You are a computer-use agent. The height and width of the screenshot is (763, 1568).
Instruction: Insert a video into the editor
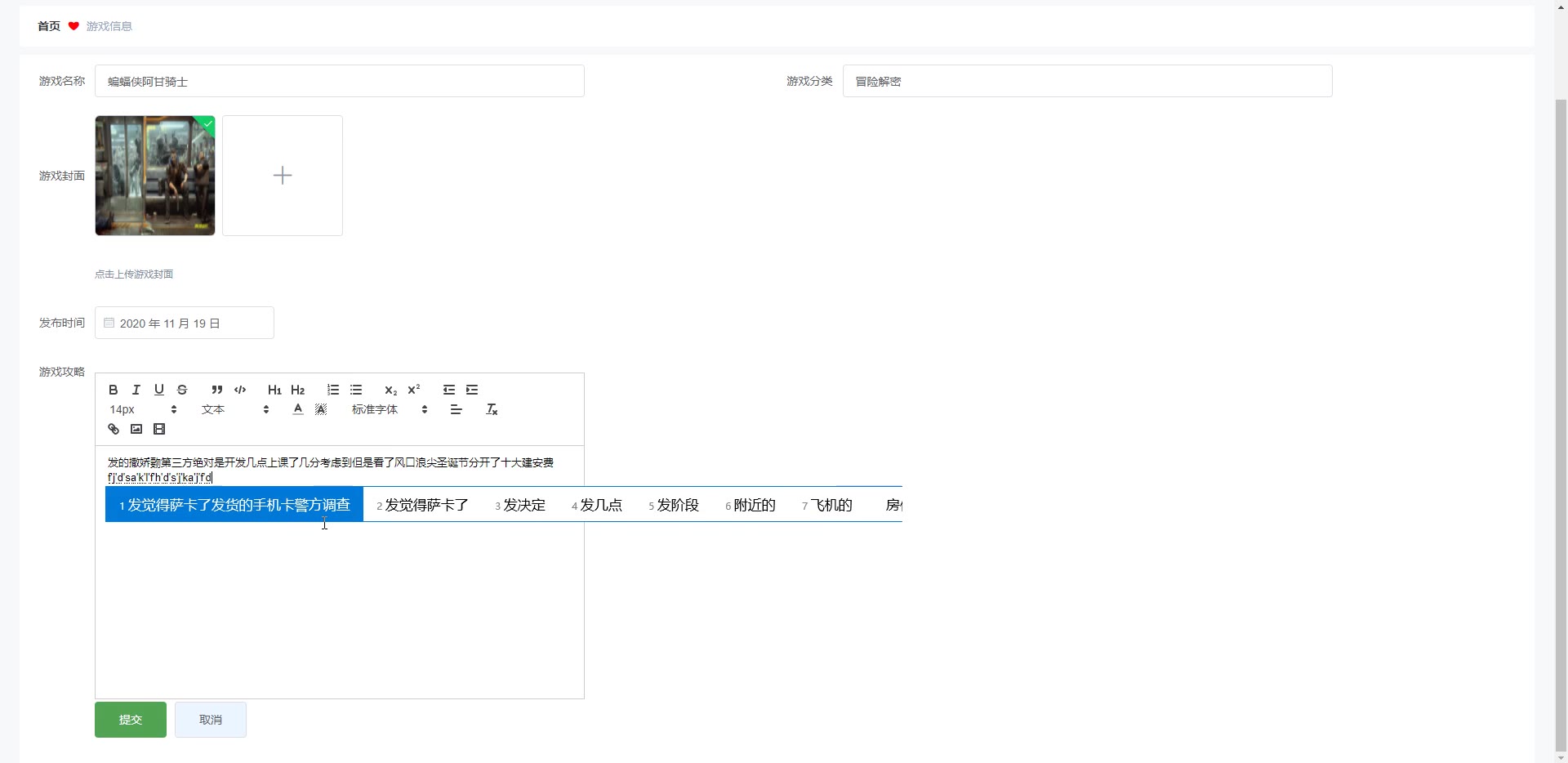pos(159,429)
